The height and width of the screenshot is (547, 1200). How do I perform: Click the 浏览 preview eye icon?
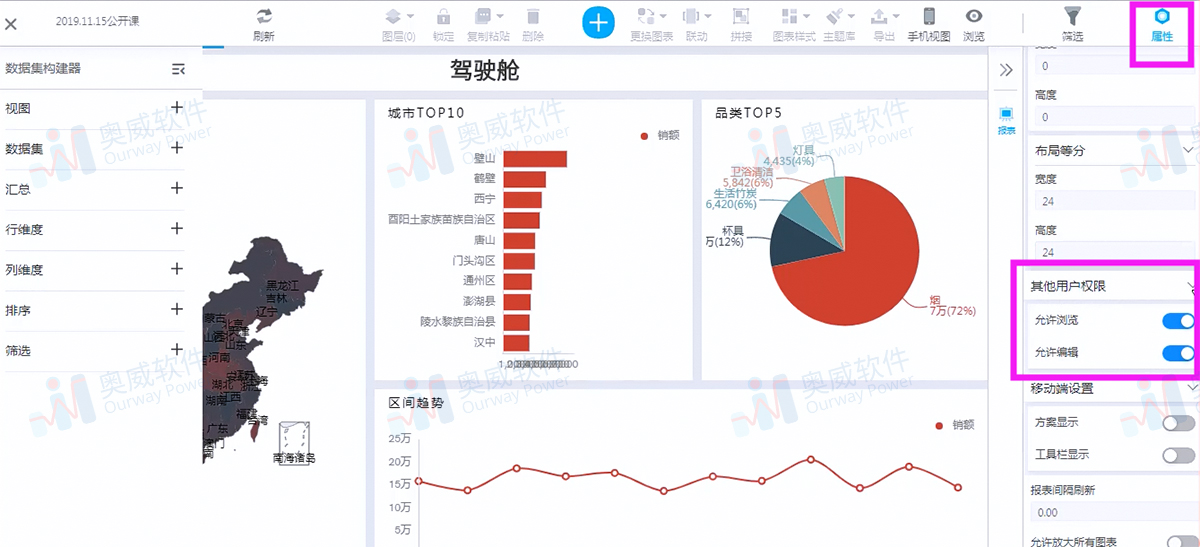click(973, 16)
